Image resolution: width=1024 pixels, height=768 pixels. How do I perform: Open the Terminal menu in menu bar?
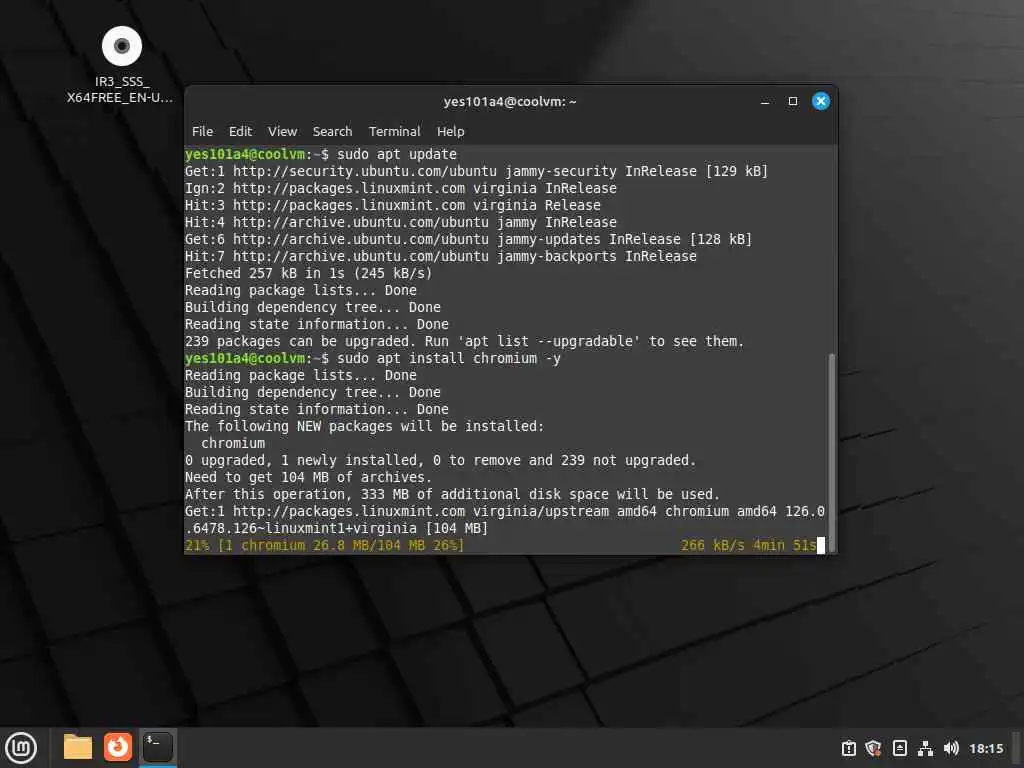(x=394, y=131)
